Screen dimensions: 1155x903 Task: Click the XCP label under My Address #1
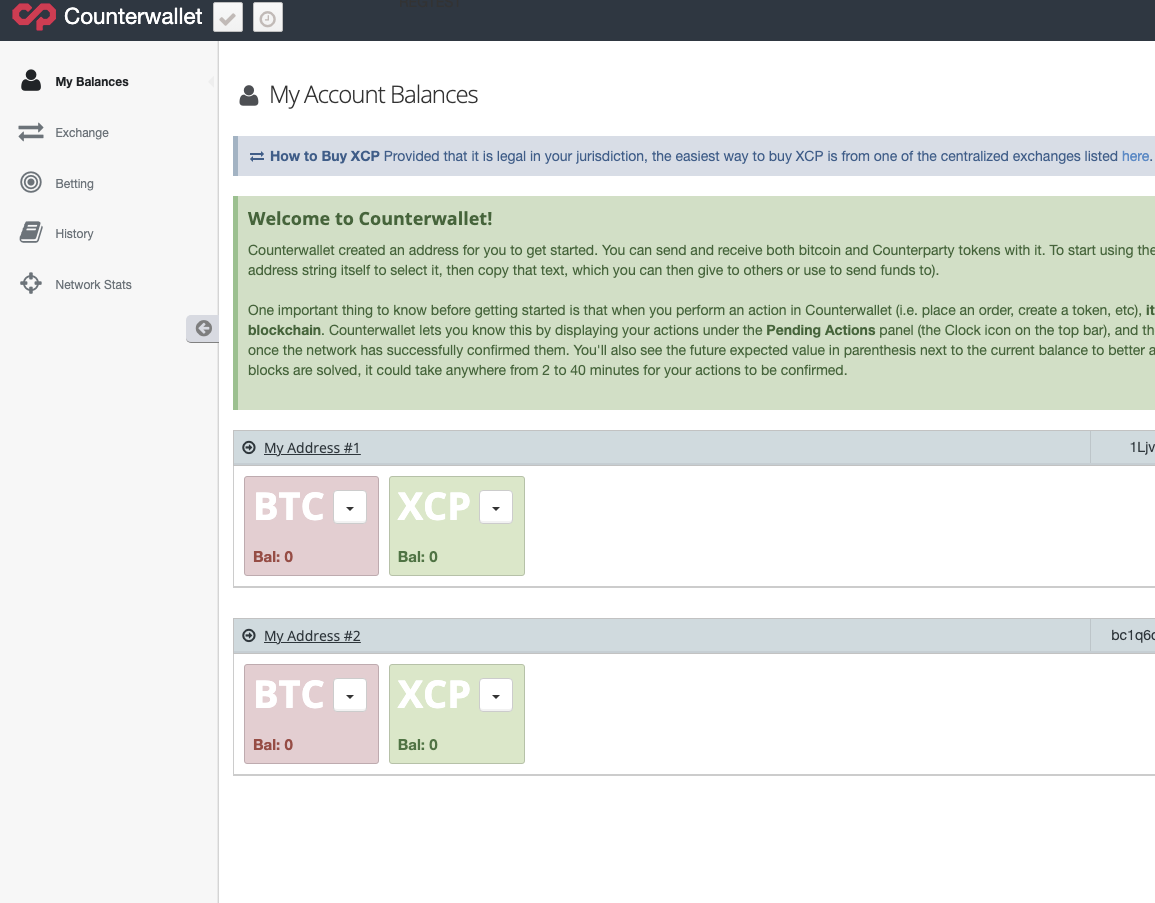[434, 507]
